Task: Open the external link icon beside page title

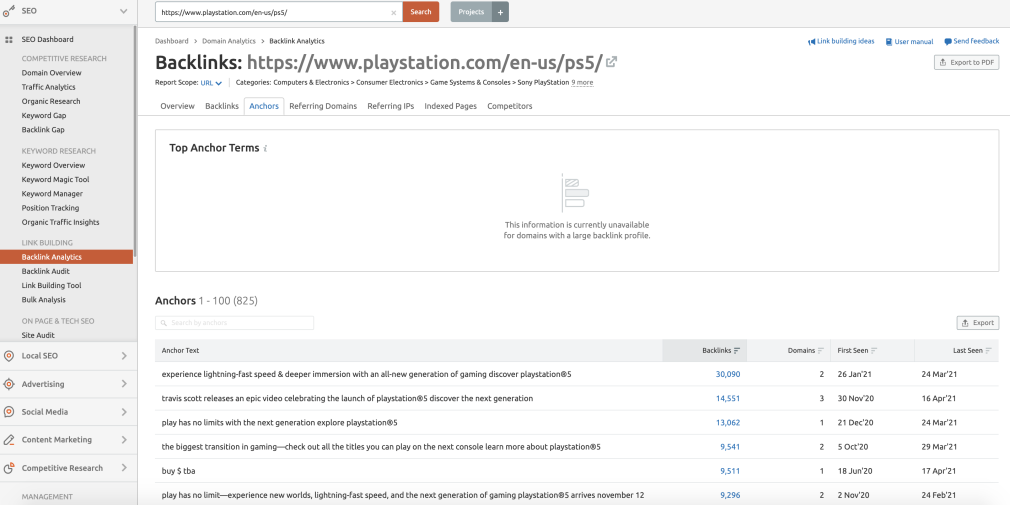Action: click(611, 62)
